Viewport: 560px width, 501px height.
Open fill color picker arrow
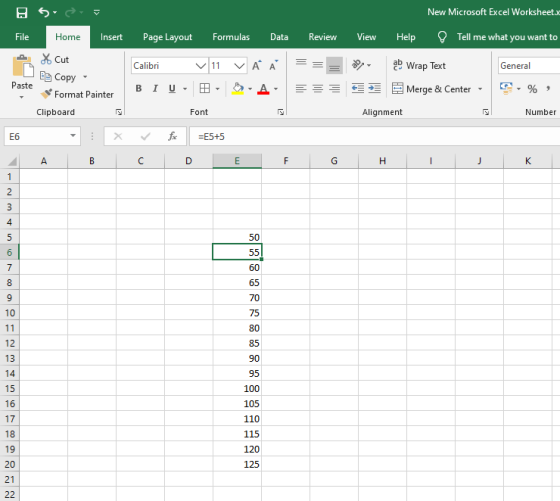point(250,89)
